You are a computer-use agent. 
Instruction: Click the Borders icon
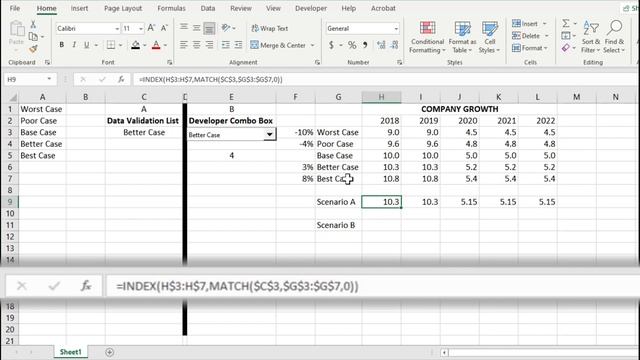pyautogui.click(x=111, y=45)
